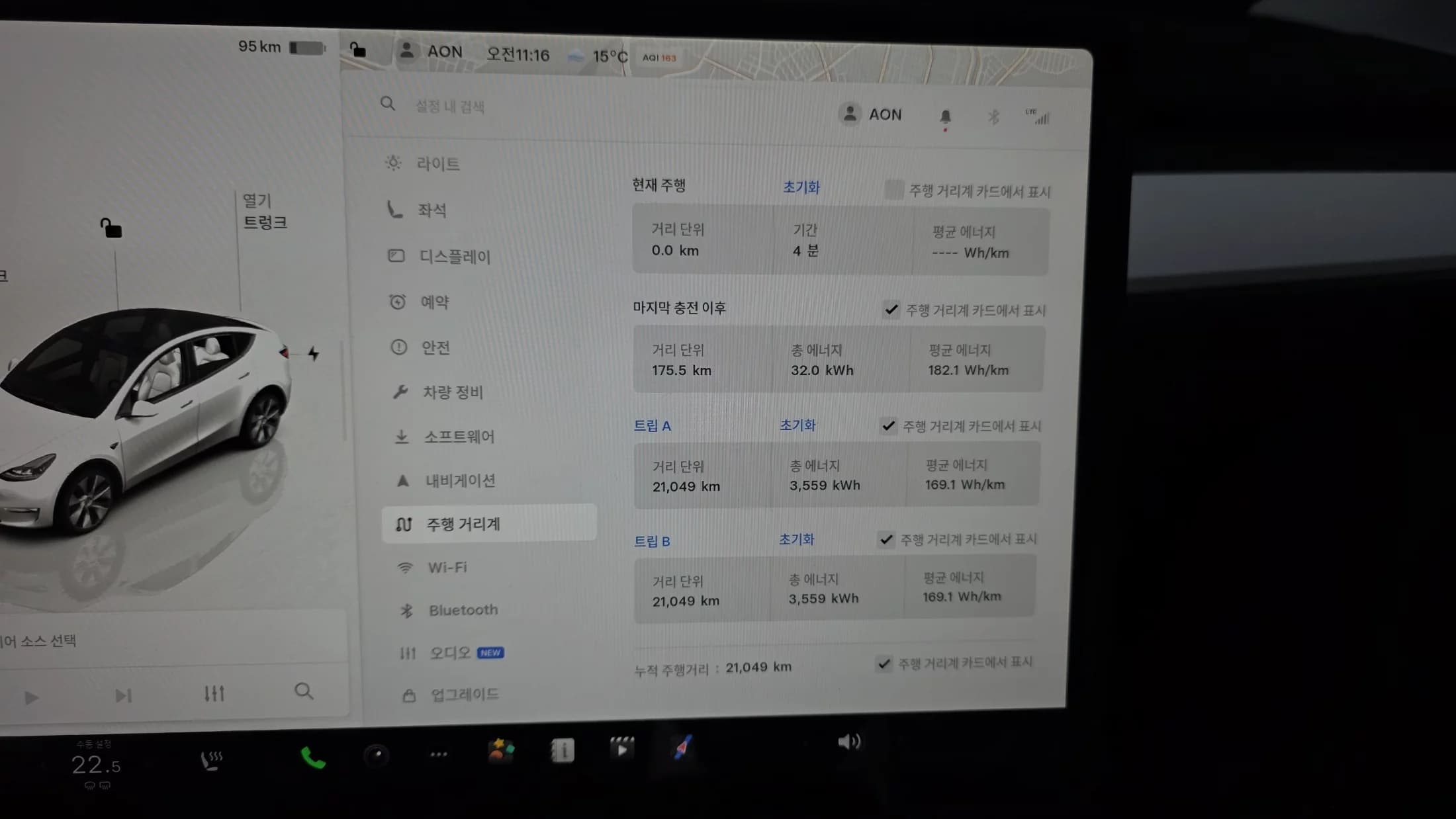Image resolution: width=1456 pixels, height=819 pixels.
Task: Tap the charge port lightning icon
Action: click(313, 353)
